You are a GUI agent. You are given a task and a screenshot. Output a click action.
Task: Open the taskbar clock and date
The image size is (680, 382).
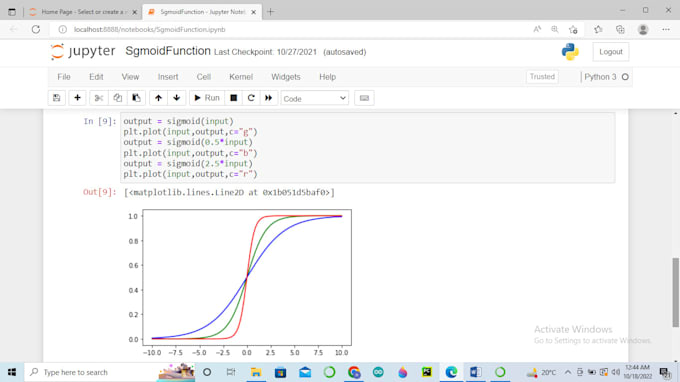click(638, 372)
